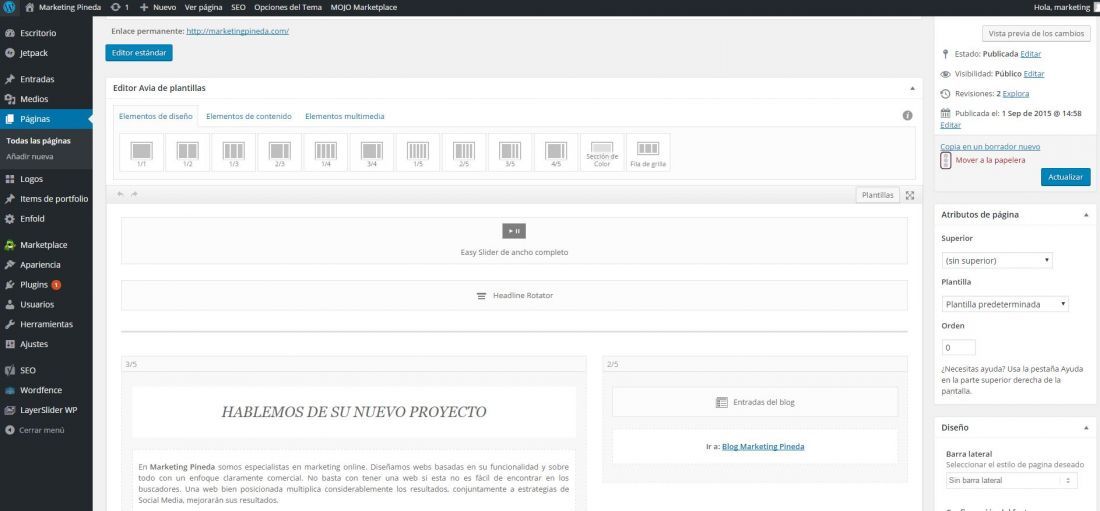Open the Nuevo menu in admin bar
The width and height of the screenshot is (1100, 511).
point(158,7)
